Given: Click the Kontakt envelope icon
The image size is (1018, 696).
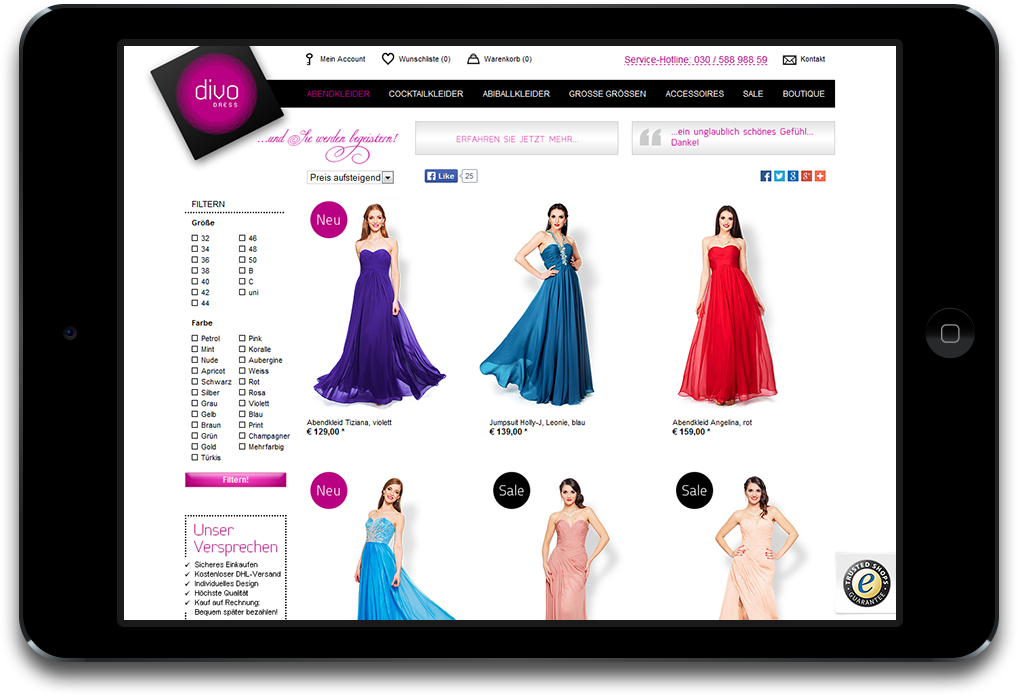Looking at the screenshot, I should (789, 60).
